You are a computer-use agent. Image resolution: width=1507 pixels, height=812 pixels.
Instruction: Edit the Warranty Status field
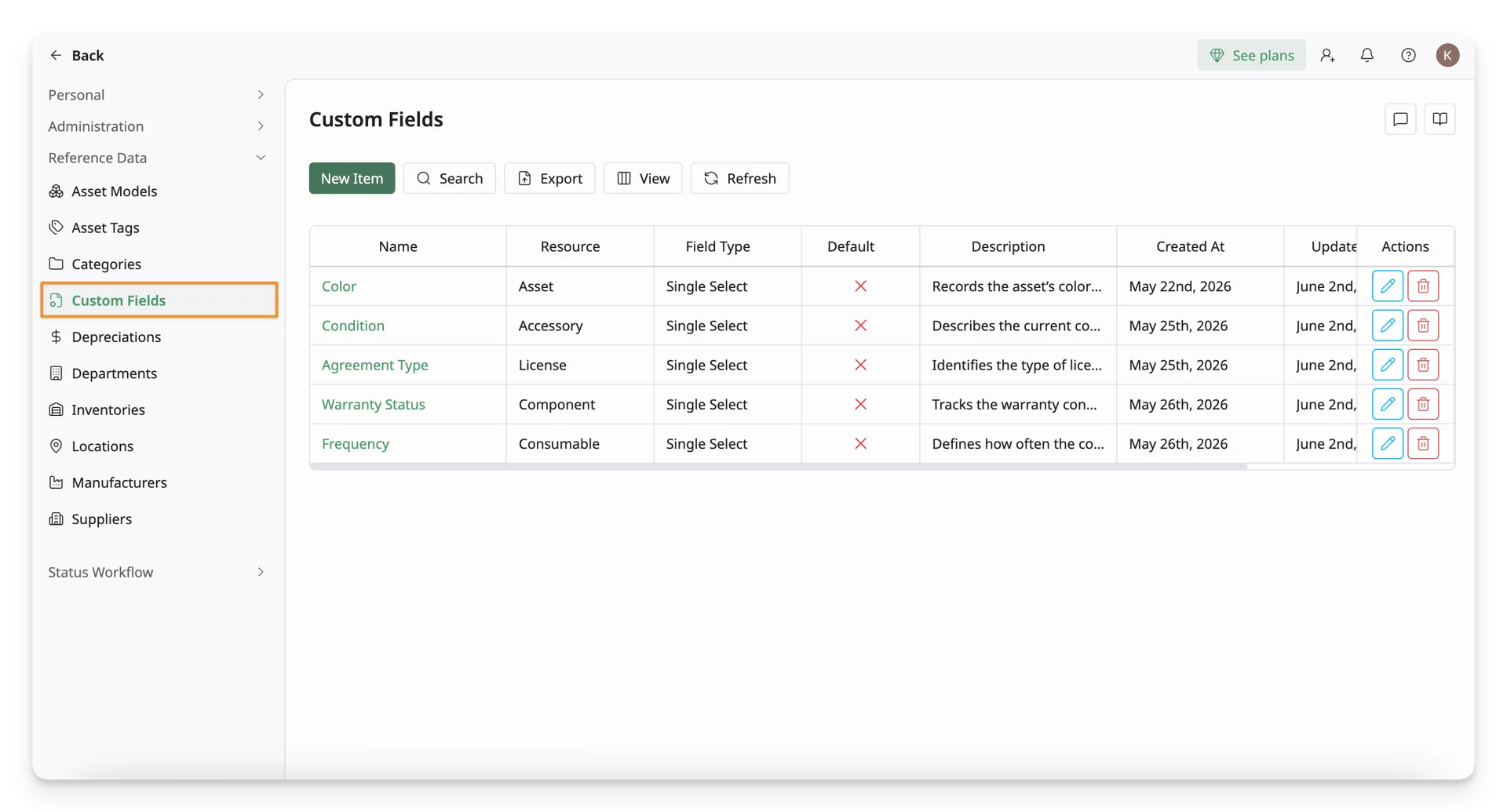[1387, 404]
